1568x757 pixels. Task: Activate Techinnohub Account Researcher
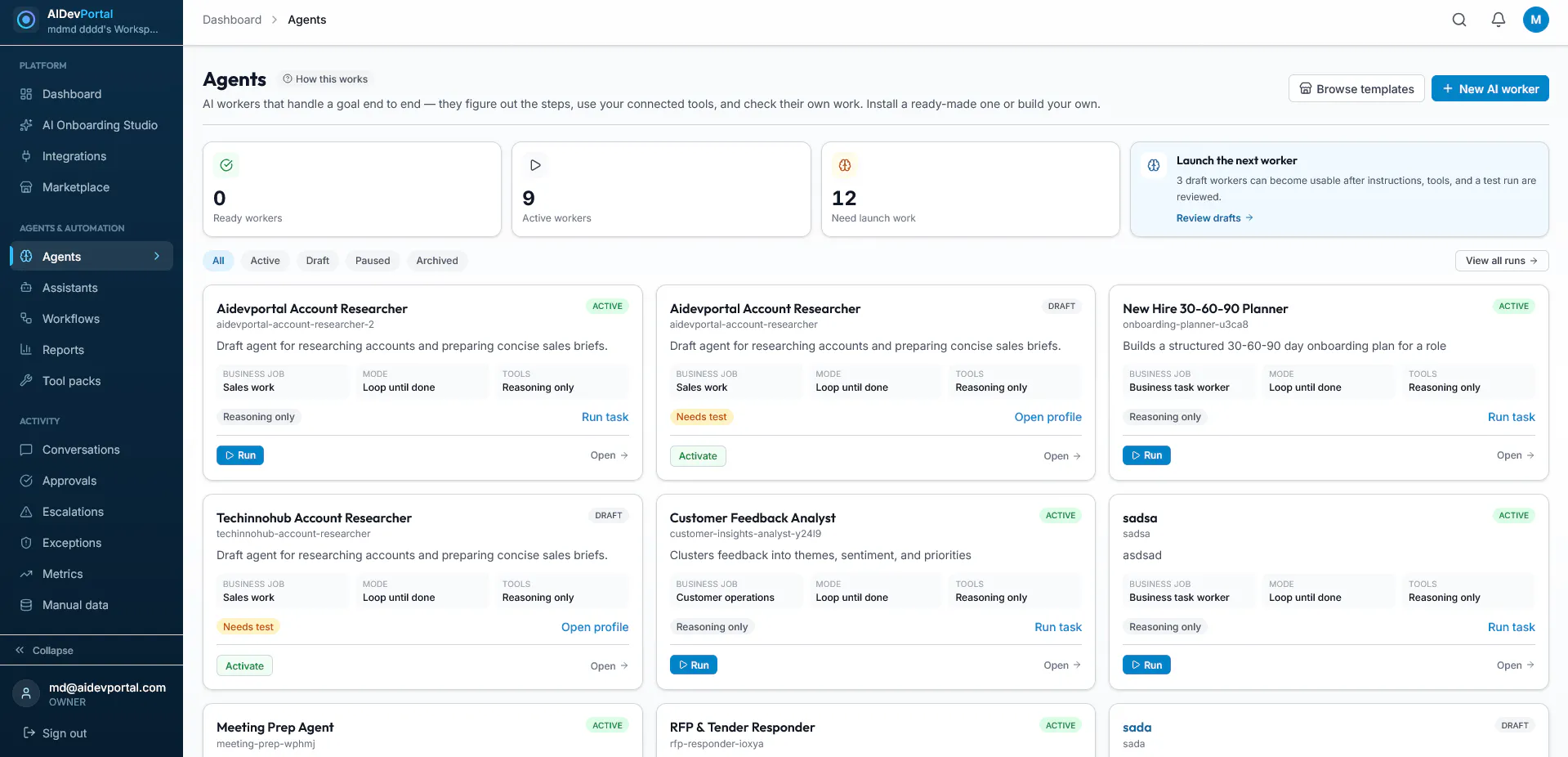point(244,666)
